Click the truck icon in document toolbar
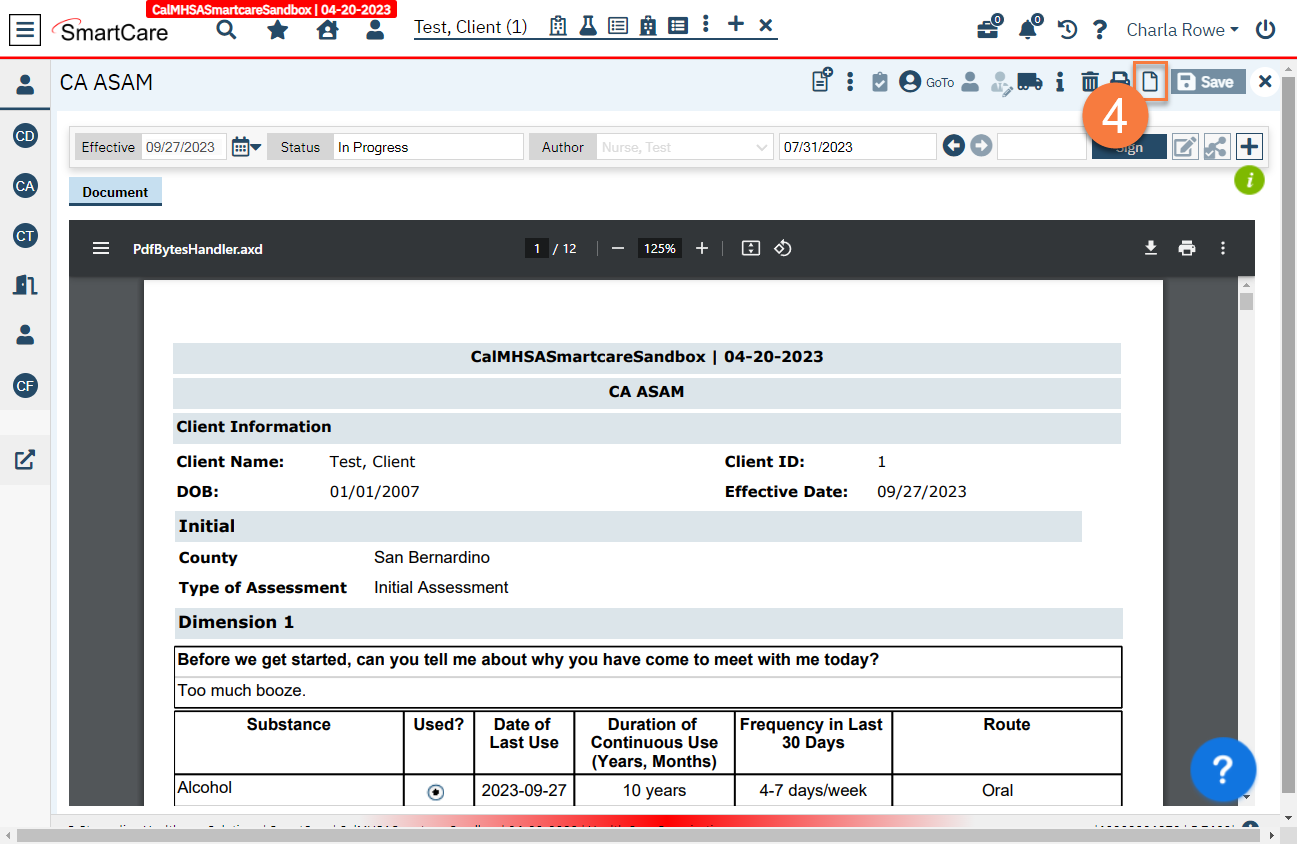 pyautogui.click(x=1030, y=82)
